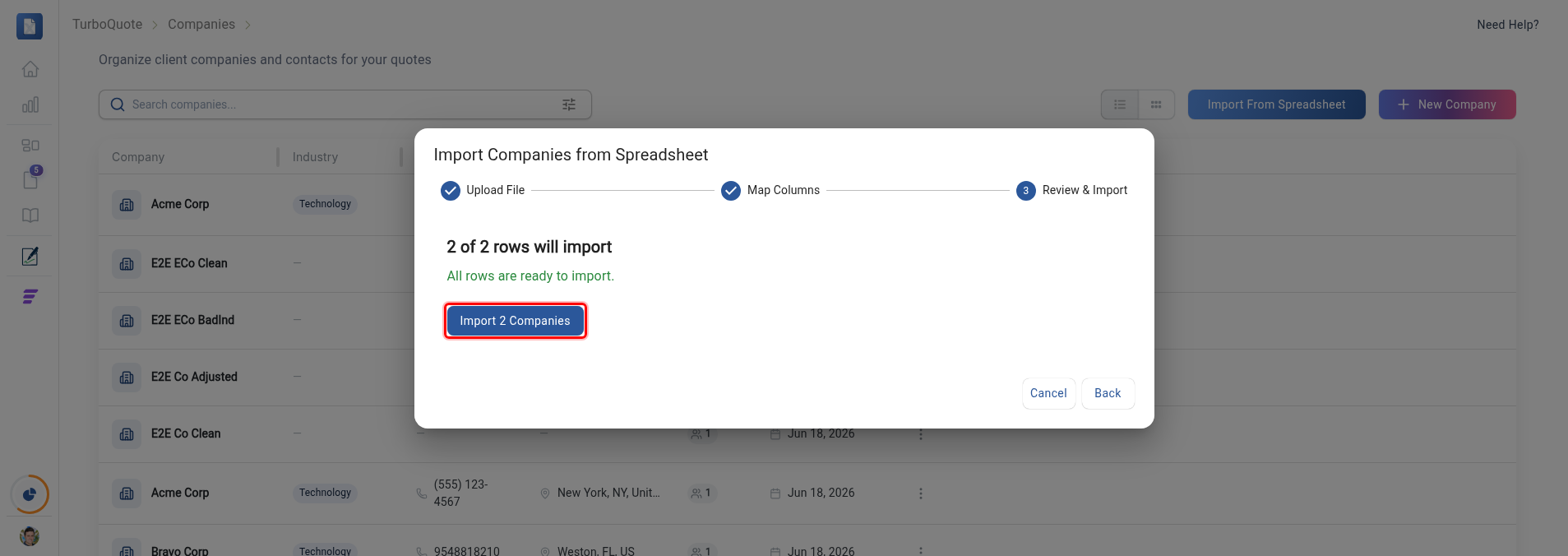Click the New York, NY address text
Viewport: 1568px width, 556px height.
click(x=608, y=493)
